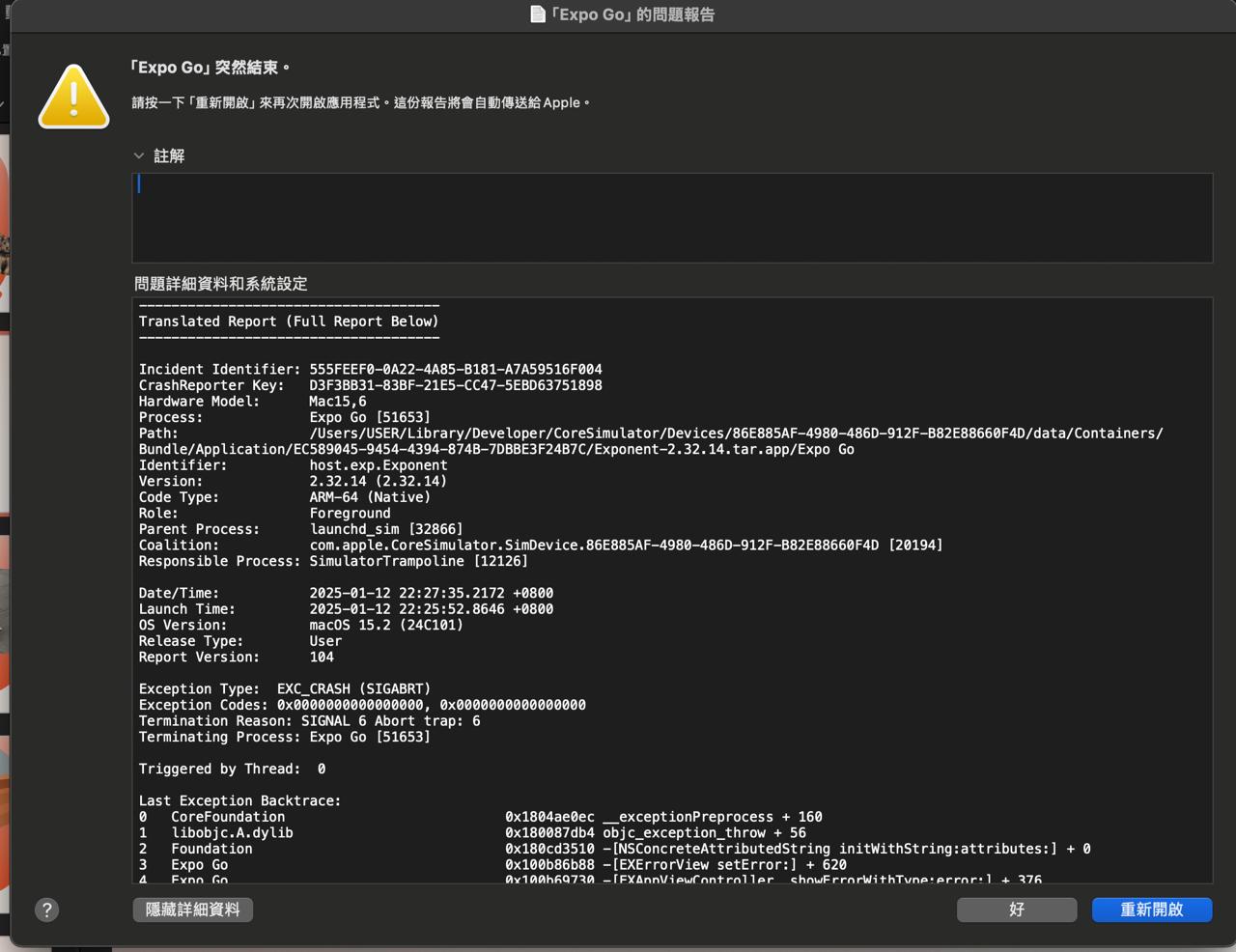Click the Last Exception Backtrace heading

point(239,800)
